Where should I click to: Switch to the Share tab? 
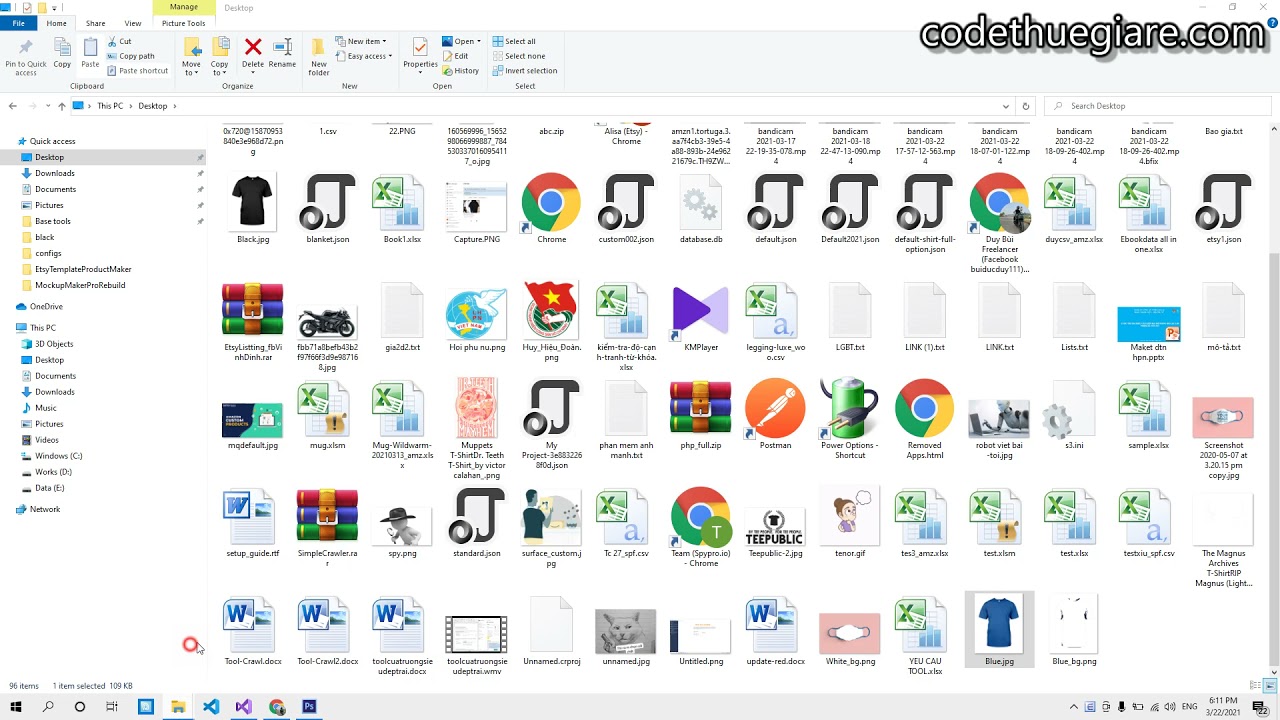click(95, 23)
